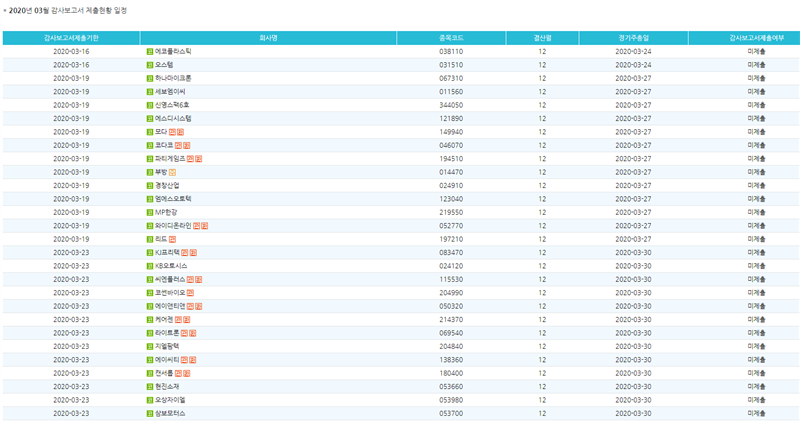Open company 파티게임즈
The image size is (800, 422).
pos(170,159)
